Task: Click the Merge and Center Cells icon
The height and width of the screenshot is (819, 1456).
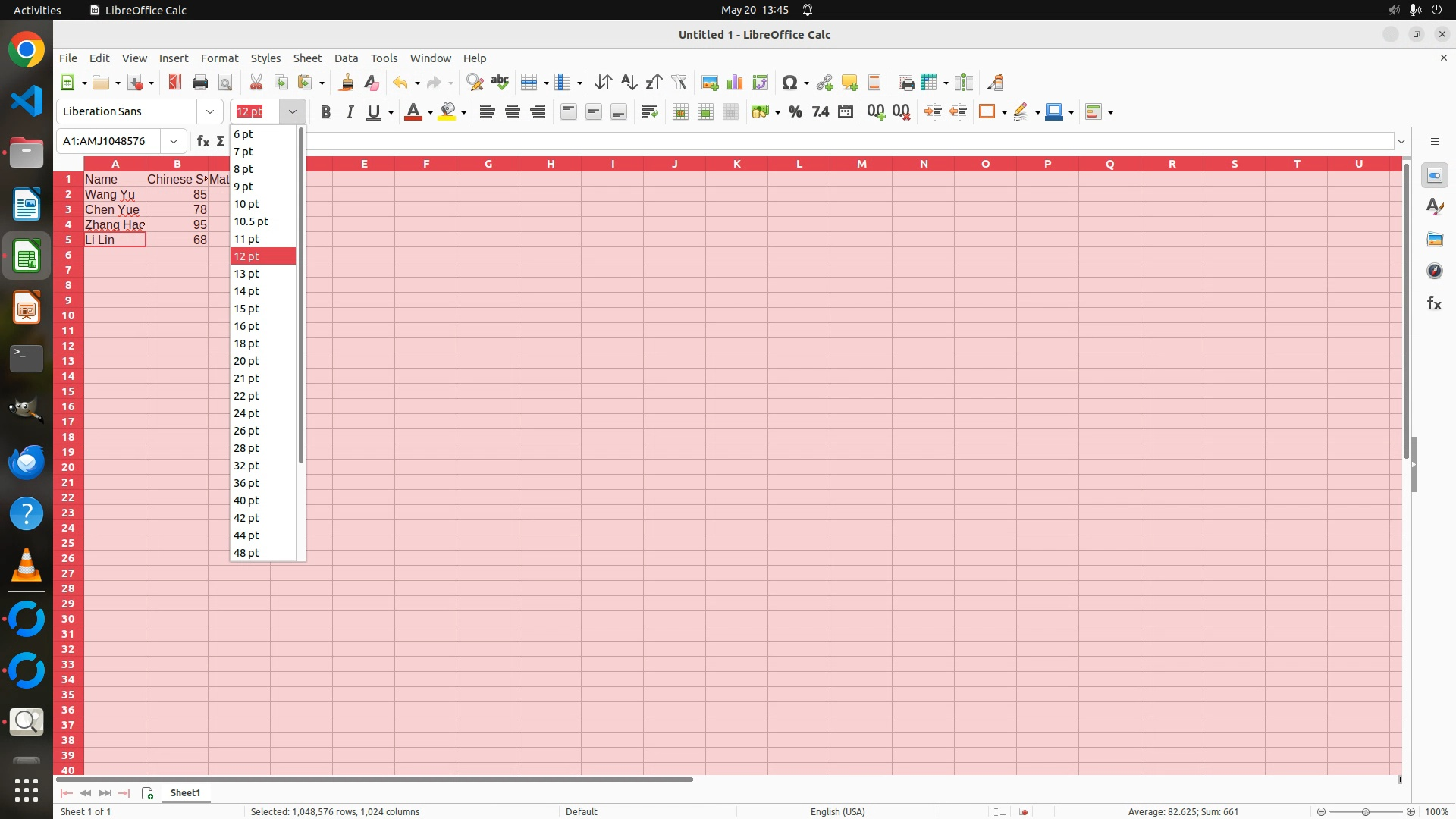Action: pyautogui.click(x=680, y=111)
